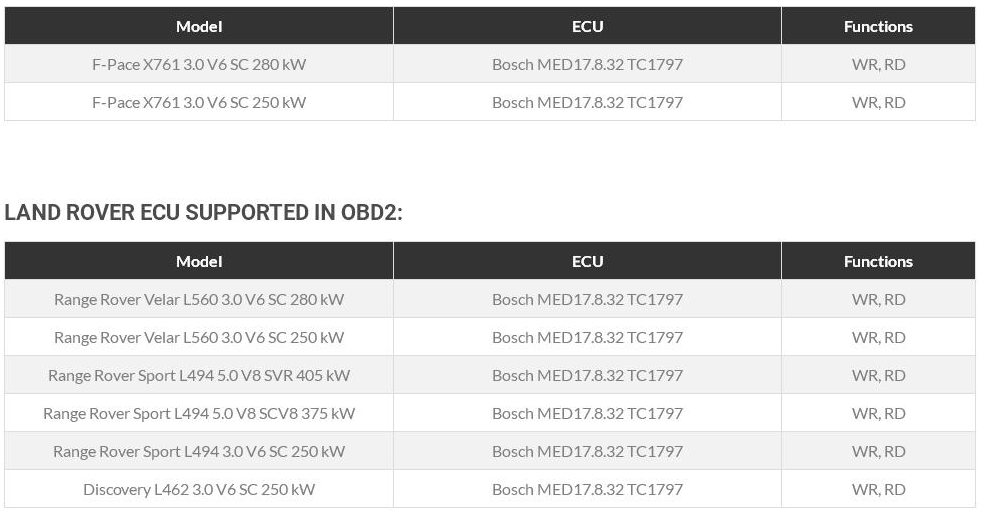Click Range Rover Sport L494 3.0 V6 SC 250 kW

coord(199,452)
